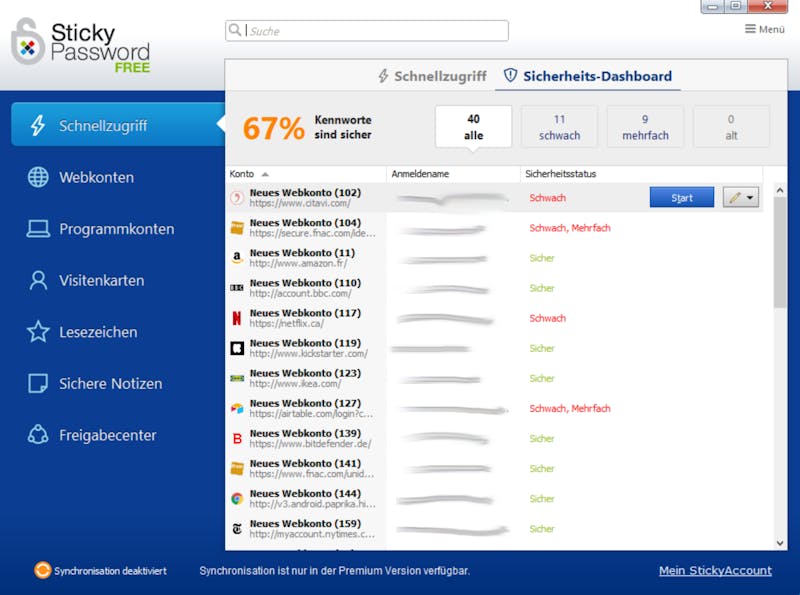800x595 pixels.
Task: Open the Mein StickyAccount link
Action: tap(715, 571)
